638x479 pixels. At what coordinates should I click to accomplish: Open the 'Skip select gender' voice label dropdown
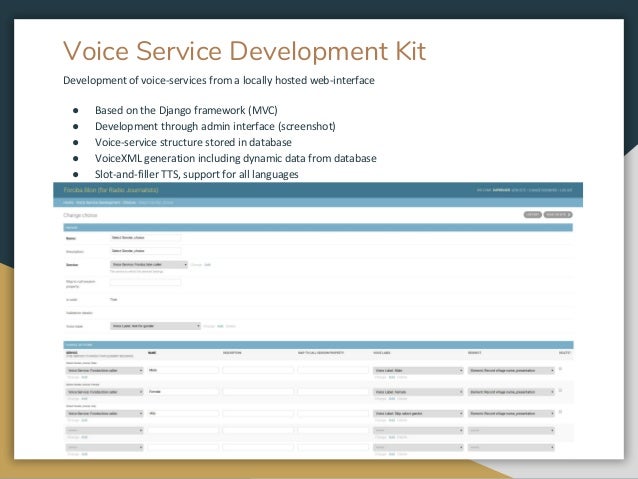[417, 412]
